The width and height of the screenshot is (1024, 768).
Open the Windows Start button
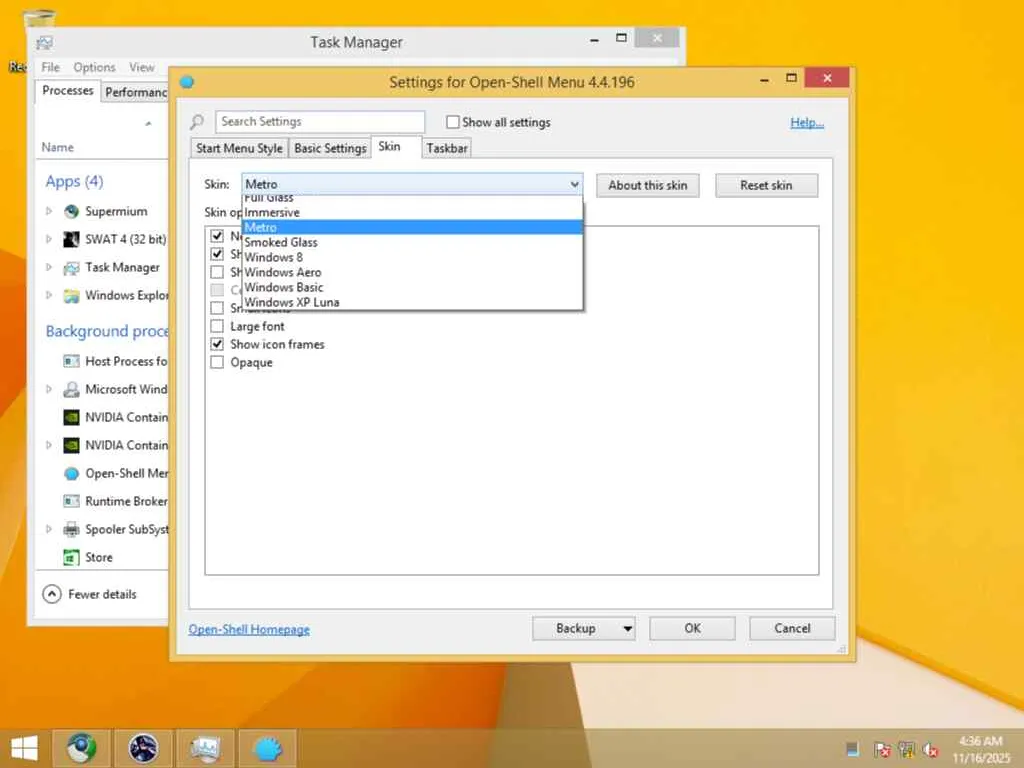coord(24,748)
